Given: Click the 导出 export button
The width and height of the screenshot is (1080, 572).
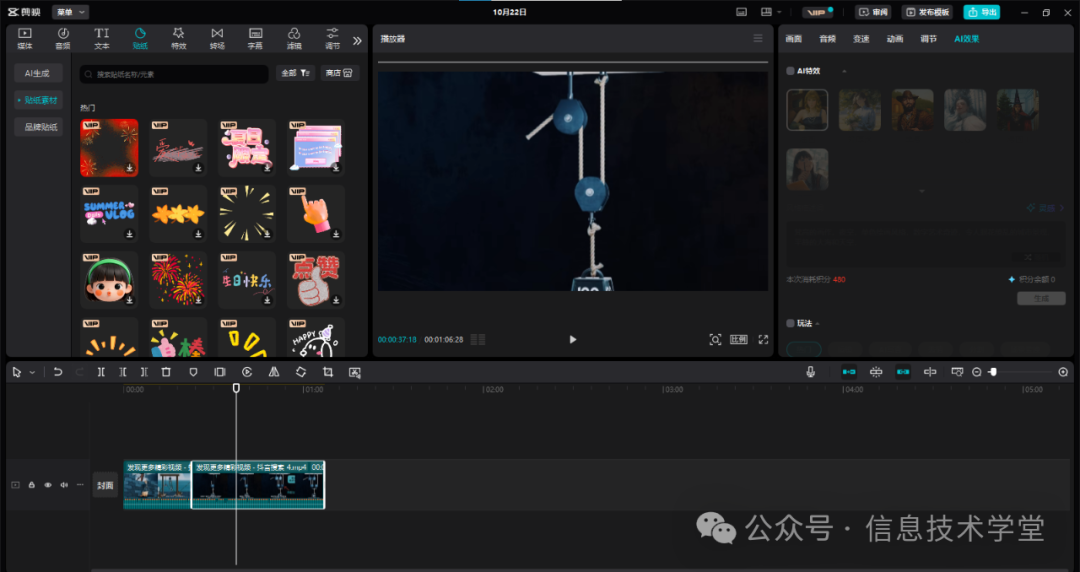Looking at the screenshot, I should 982,12.
